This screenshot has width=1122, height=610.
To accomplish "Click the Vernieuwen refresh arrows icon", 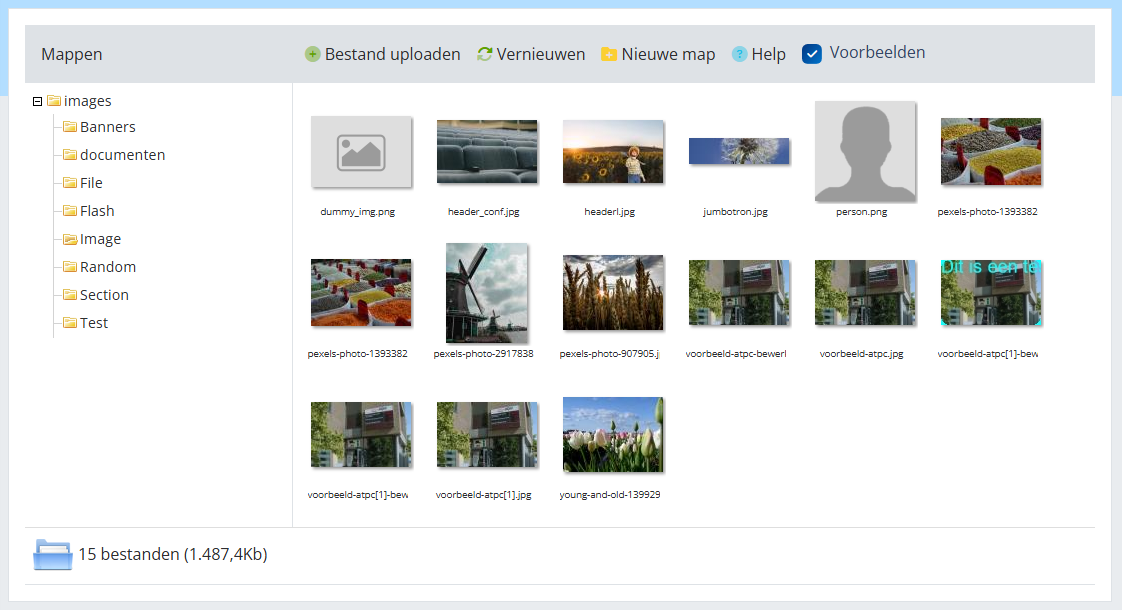I will 485,54.
